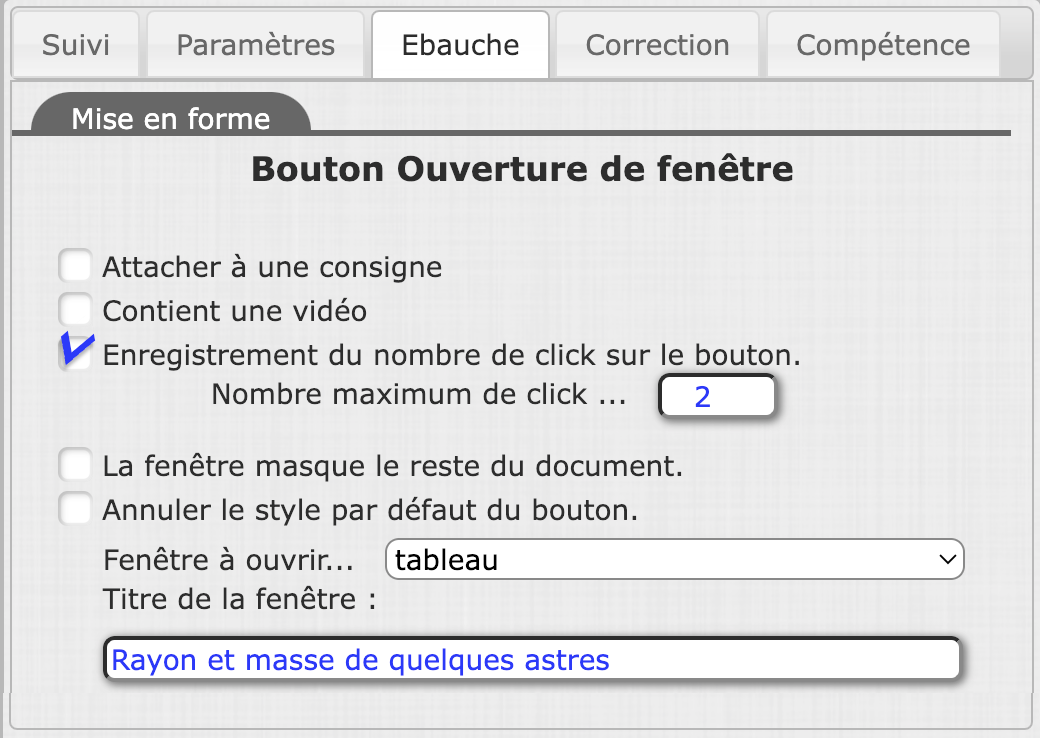Viewport: 1040px width, 738px height.
Task: Open the Compétence tab
Action: [x=883, y=45]
